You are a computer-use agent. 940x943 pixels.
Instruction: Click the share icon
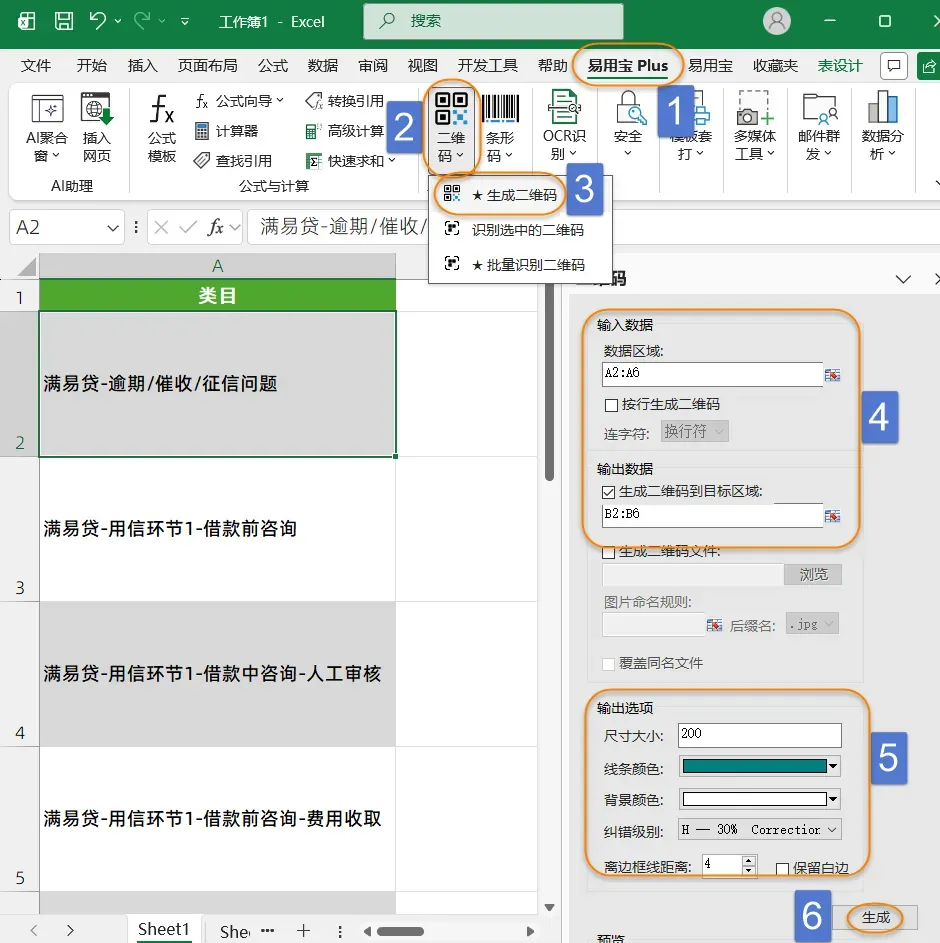click(928, 66)
